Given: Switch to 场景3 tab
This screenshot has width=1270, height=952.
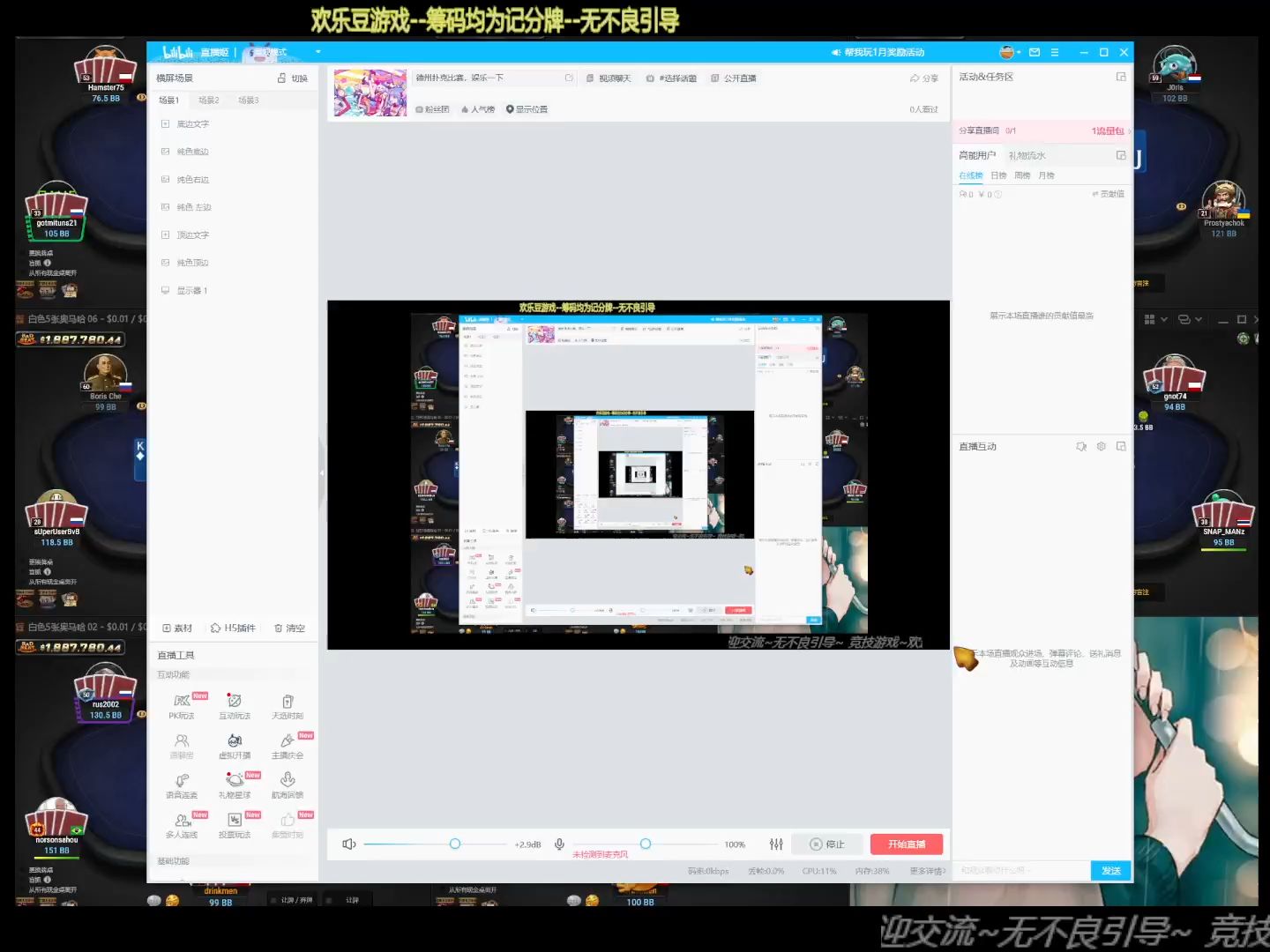Looking at the screenshot, I should [249, 100].
